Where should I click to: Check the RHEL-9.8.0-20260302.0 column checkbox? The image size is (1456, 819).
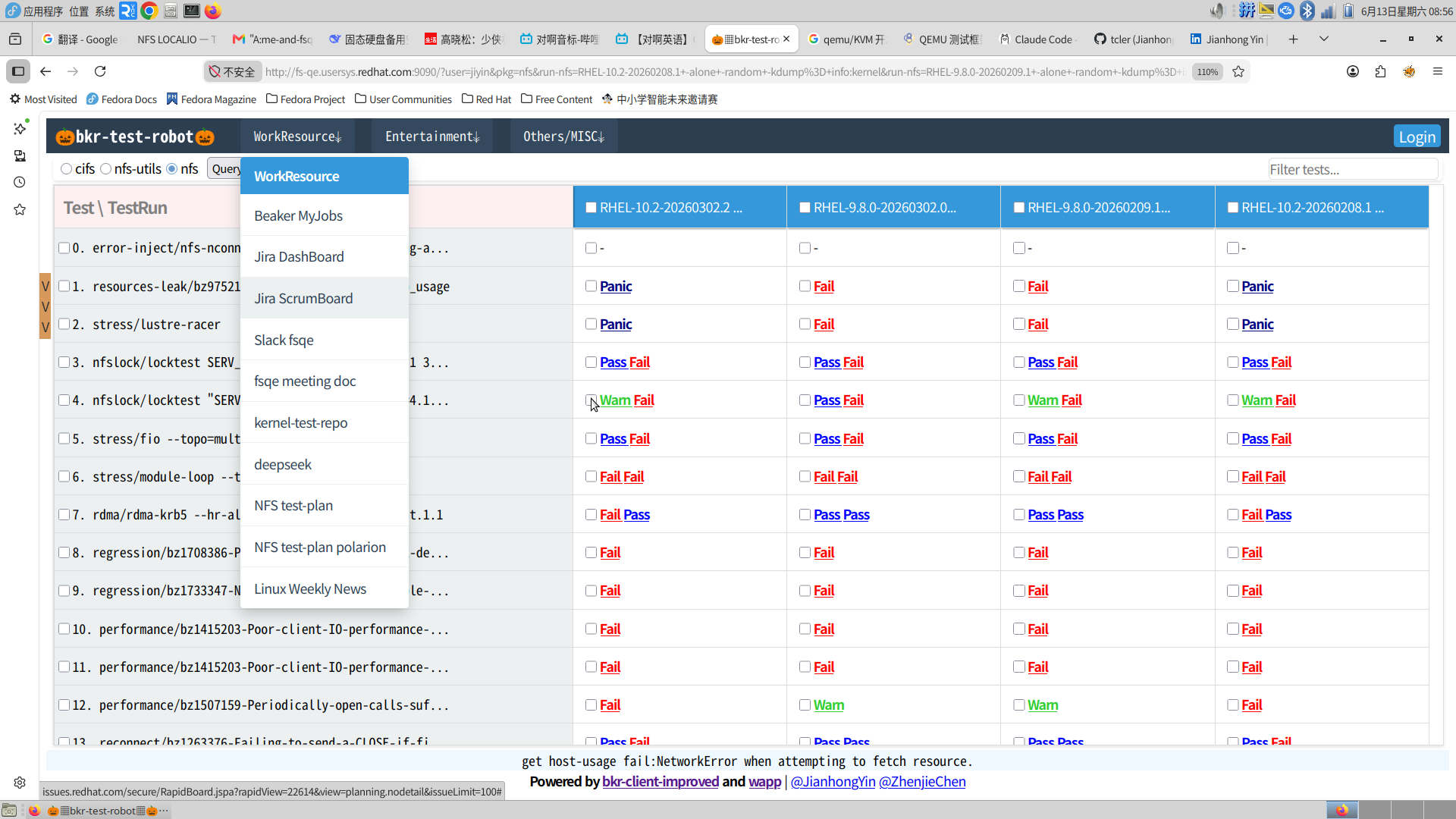(805, 208)
